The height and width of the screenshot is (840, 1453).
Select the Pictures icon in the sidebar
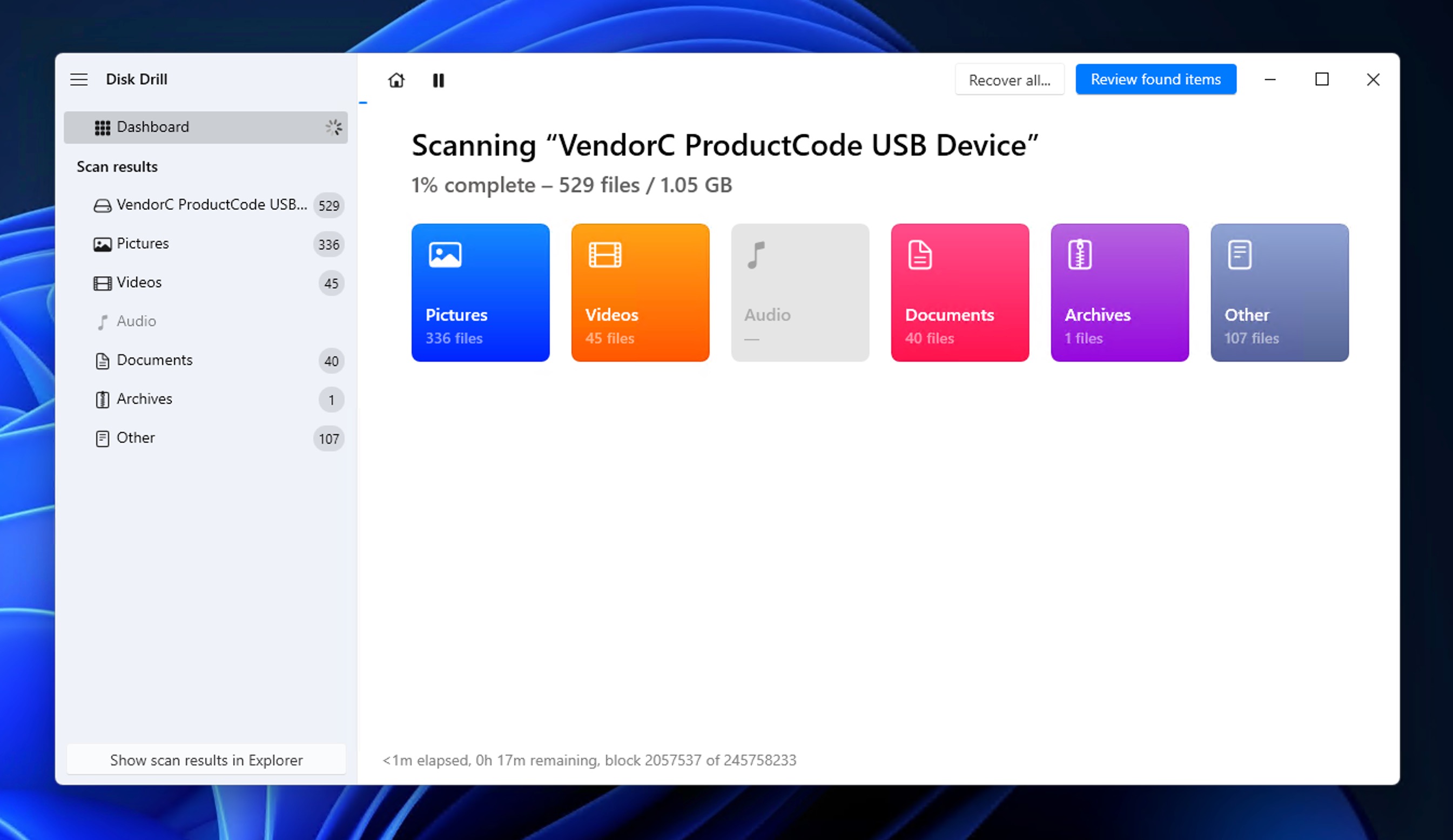(102, 243)
